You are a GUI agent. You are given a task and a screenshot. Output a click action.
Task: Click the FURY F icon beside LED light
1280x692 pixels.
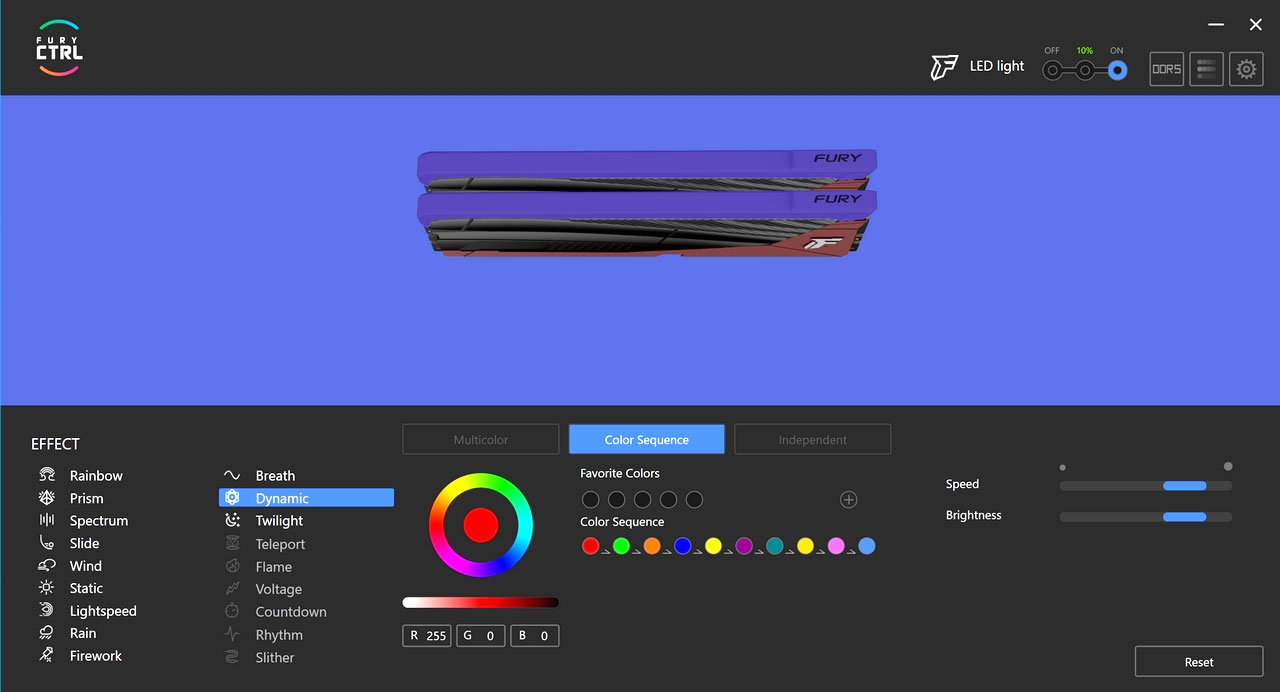944,67
